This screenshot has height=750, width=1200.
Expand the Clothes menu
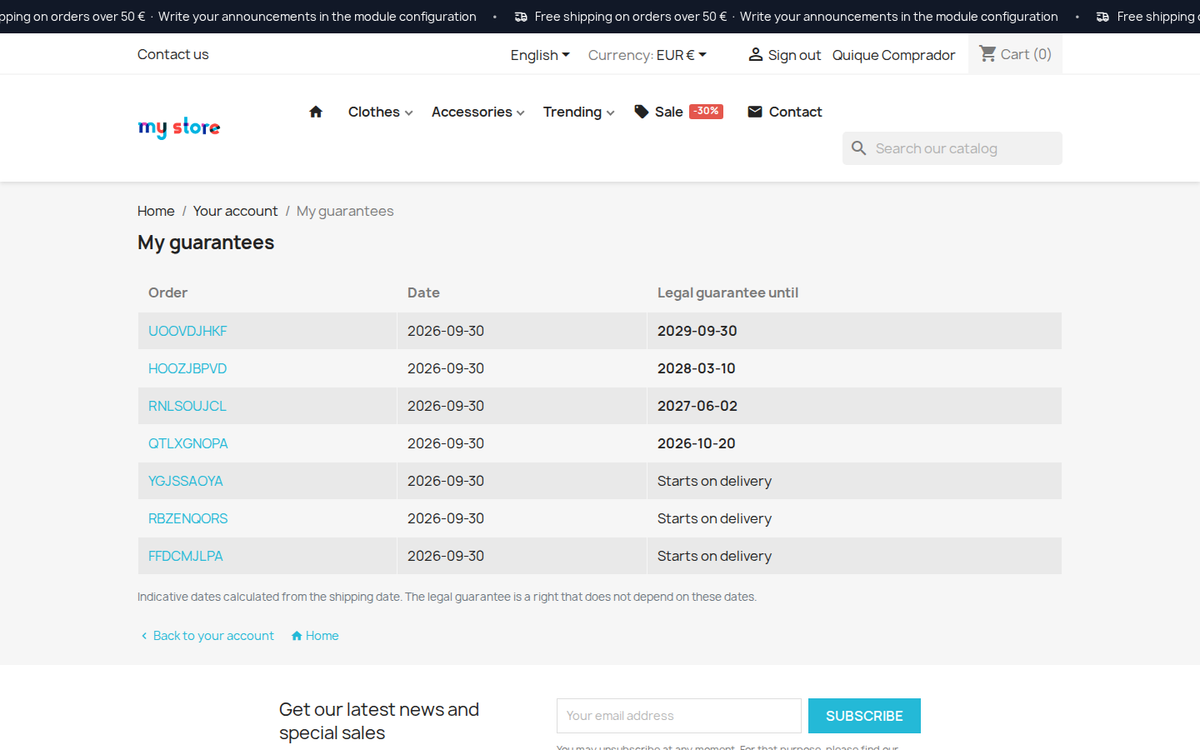coord(380,112)
